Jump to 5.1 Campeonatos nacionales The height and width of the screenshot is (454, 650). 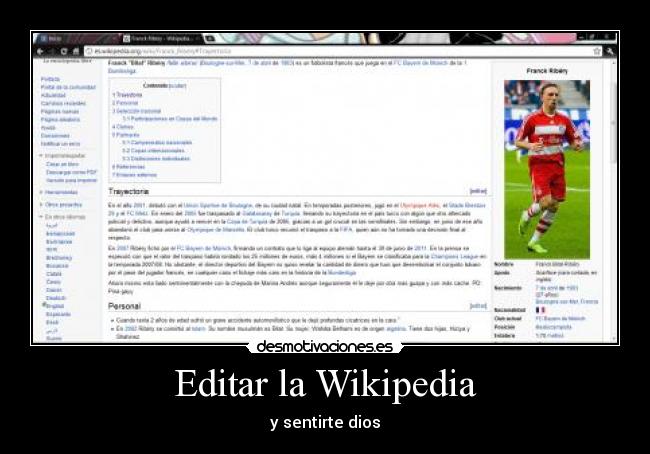(x=157, y=143)
